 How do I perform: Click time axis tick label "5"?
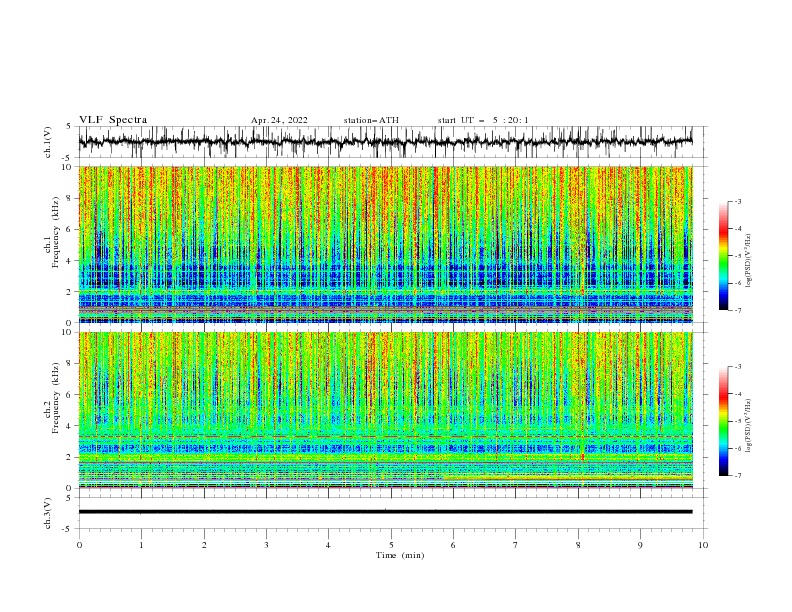[x=391, y=545]
